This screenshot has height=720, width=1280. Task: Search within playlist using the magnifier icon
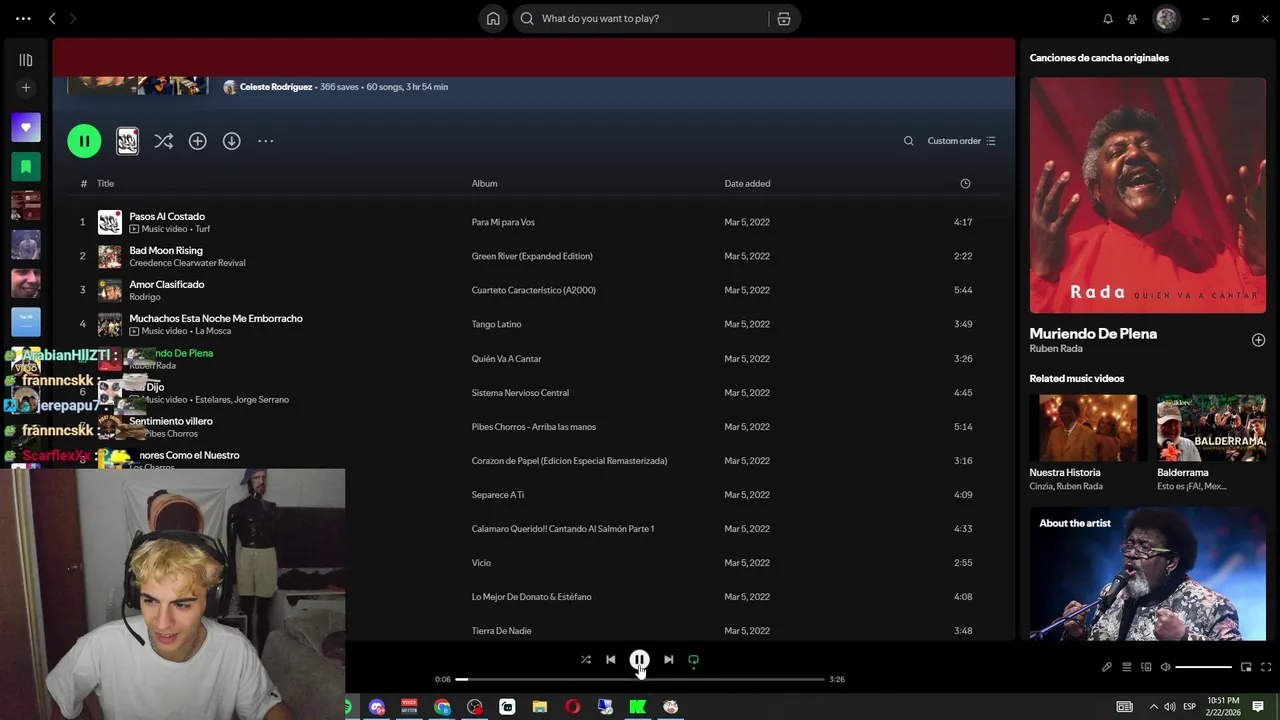pyautogui.click(x=908, y=141)
